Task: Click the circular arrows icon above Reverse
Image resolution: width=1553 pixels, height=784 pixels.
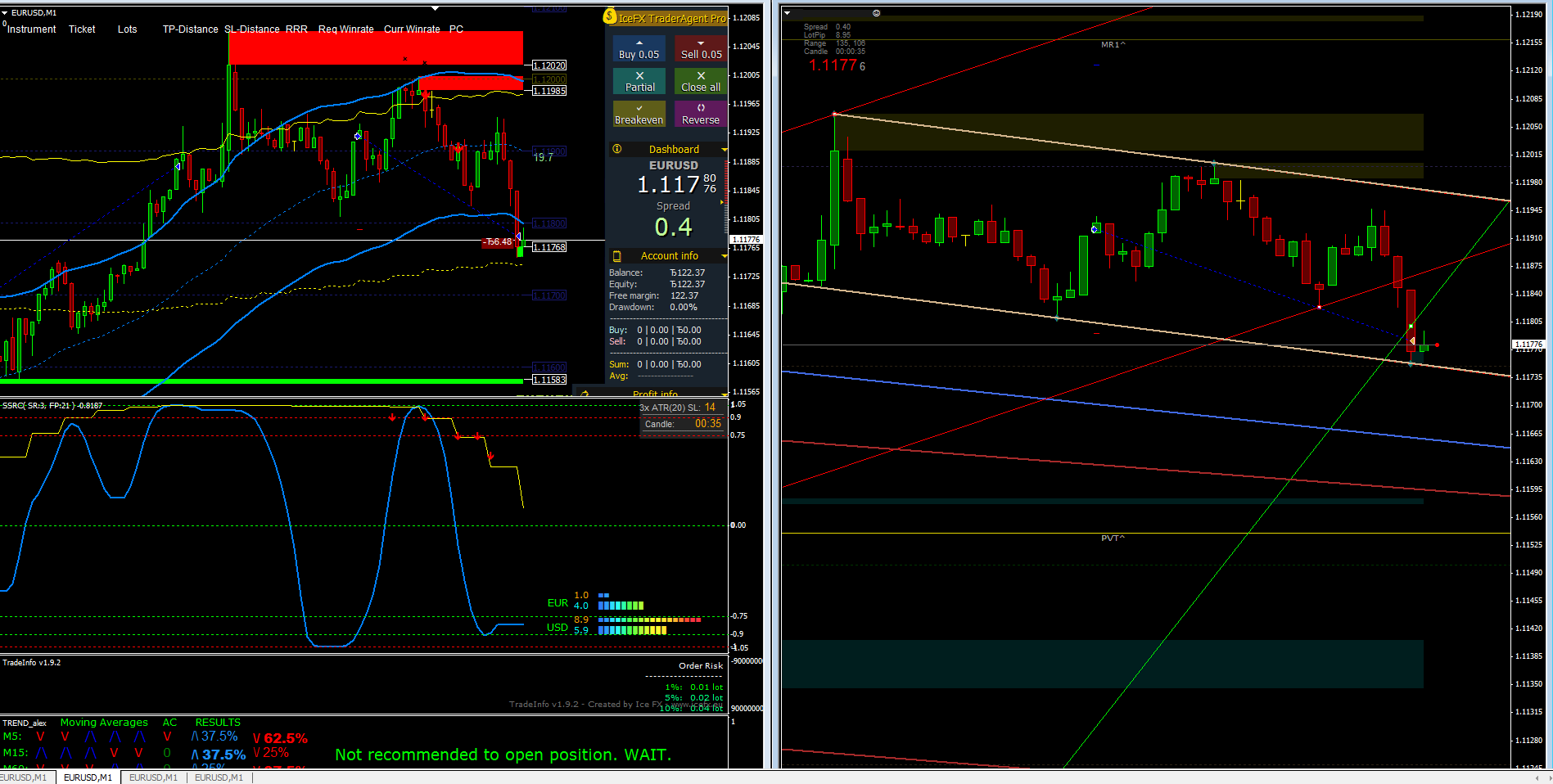Action: coord(701,108)
